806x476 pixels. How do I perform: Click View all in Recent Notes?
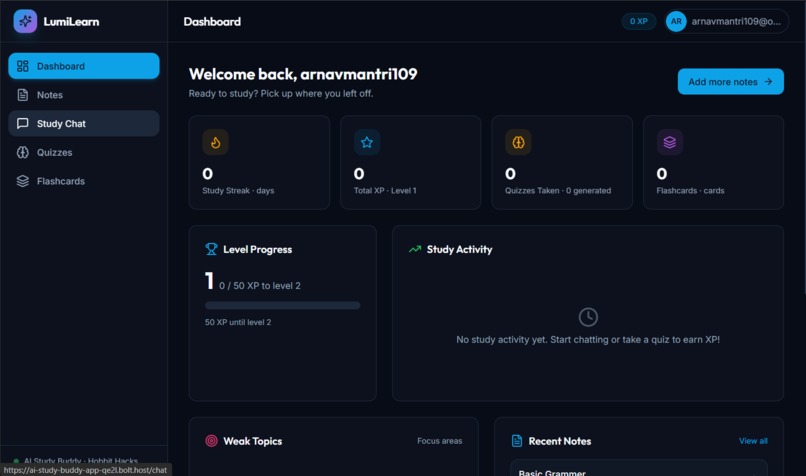tap(753, 441)
